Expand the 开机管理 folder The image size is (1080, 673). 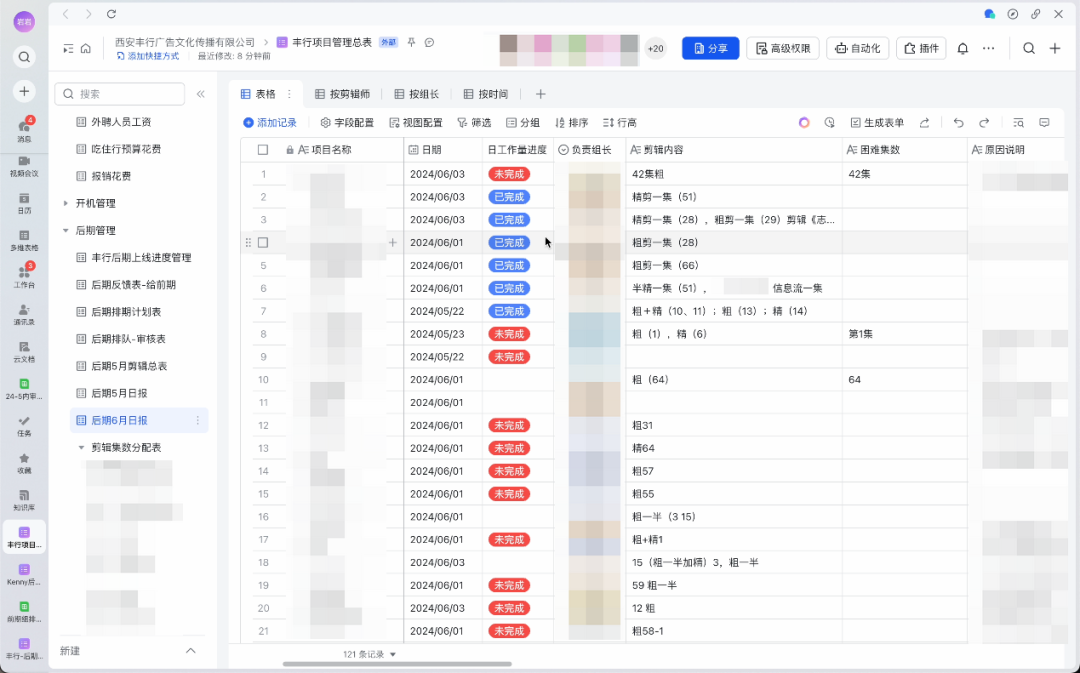(x=65, y=203)
